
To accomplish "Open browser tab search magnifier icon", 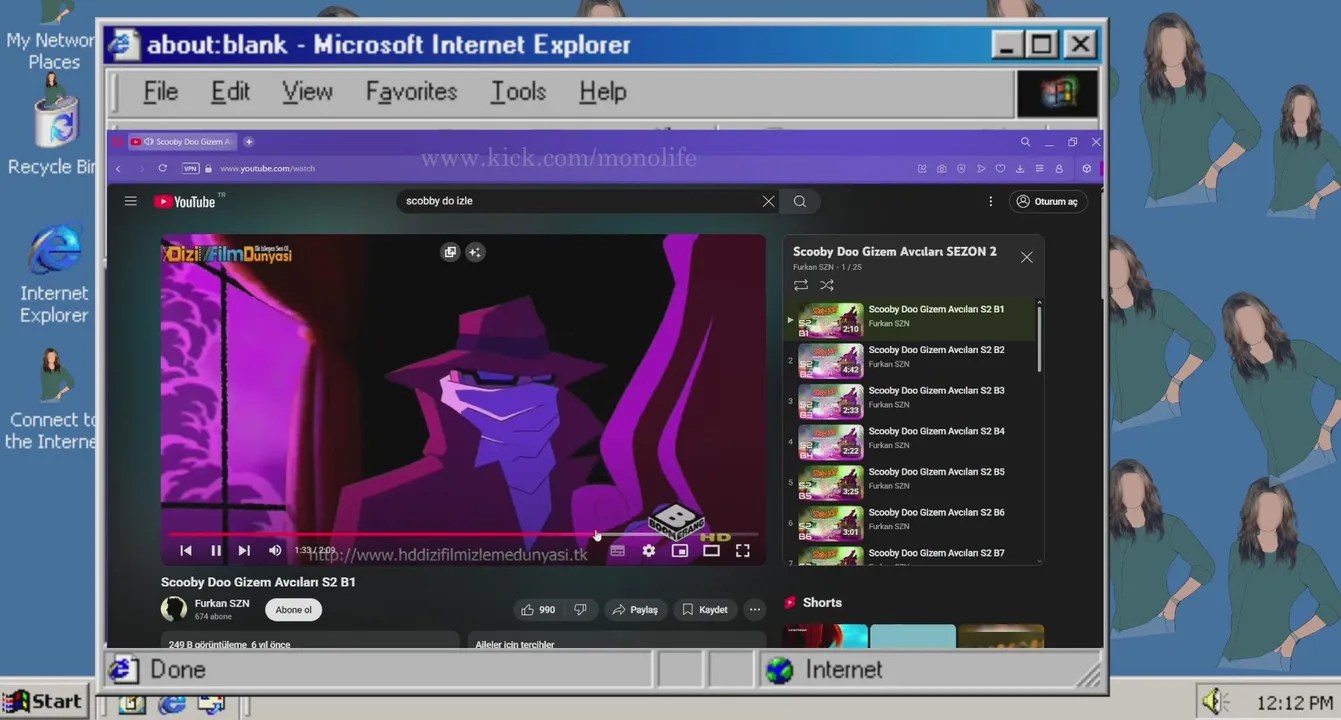I will click(x=1025, y=142).
